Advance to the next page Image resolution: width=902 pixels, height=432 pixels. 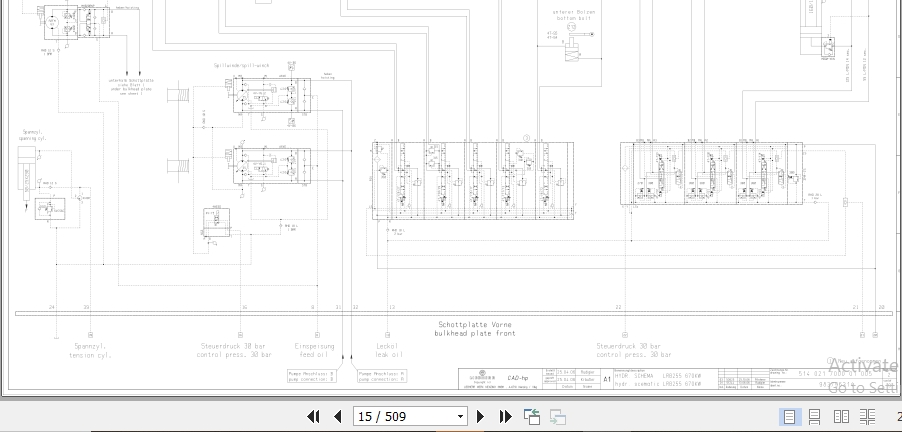(x=481, y=416)
